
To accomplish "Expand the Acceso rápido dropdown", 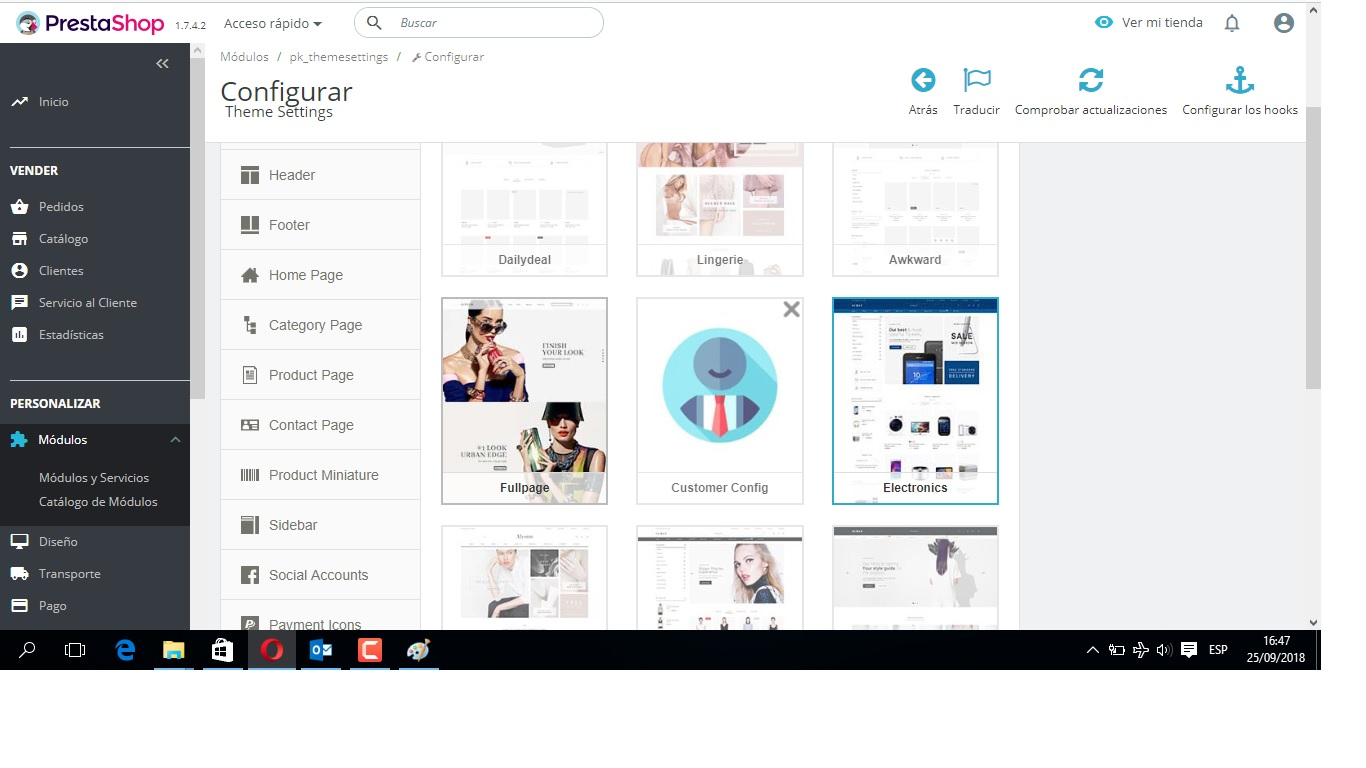I will point(273,23).
